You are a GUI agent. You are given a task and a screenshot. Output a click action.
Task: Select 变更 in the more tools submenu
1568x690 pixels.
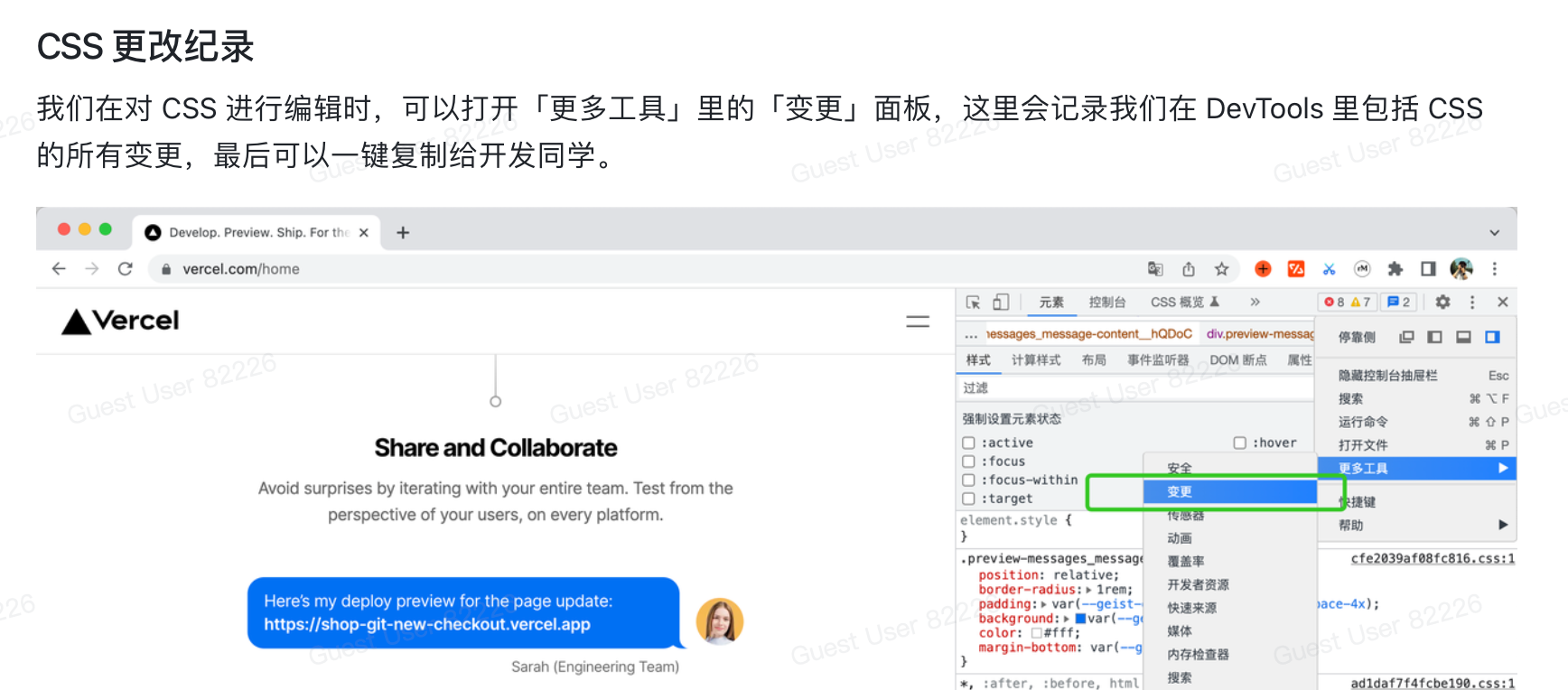(x=1229, y=491)
